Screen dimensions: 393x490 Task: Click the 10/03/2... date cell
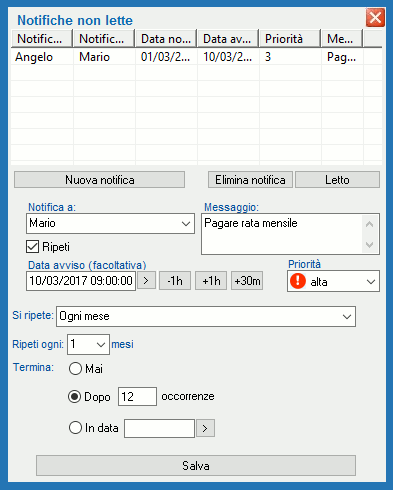point(228,57)
